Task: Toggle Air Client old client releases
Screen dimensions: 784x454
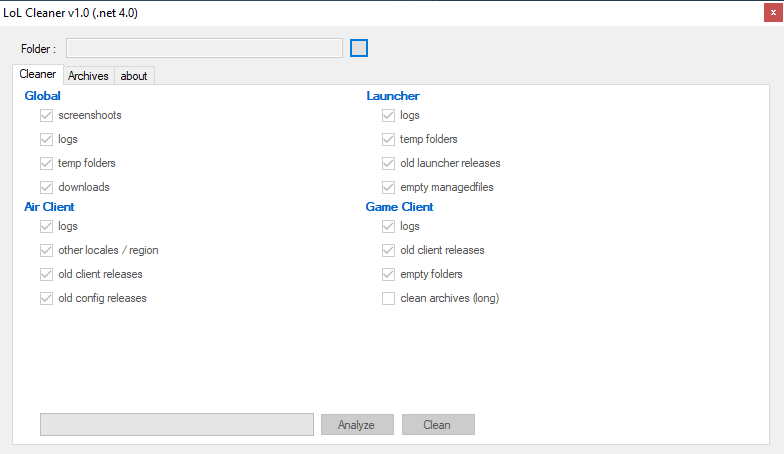Action: pos(46,274)
